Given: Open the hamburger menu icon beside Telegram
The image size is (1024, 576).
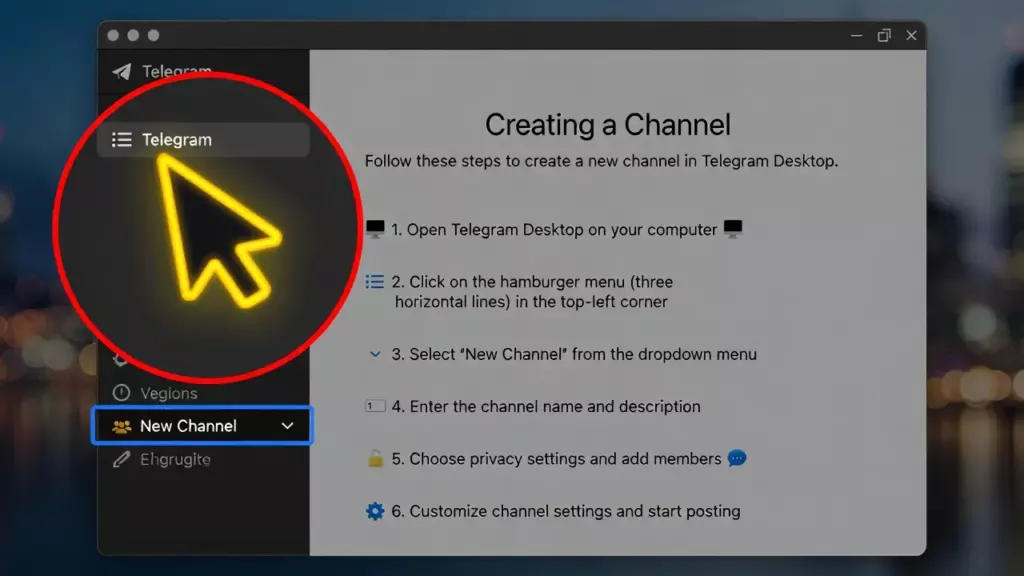Looking at the screenshot, I should click(122, 140).
